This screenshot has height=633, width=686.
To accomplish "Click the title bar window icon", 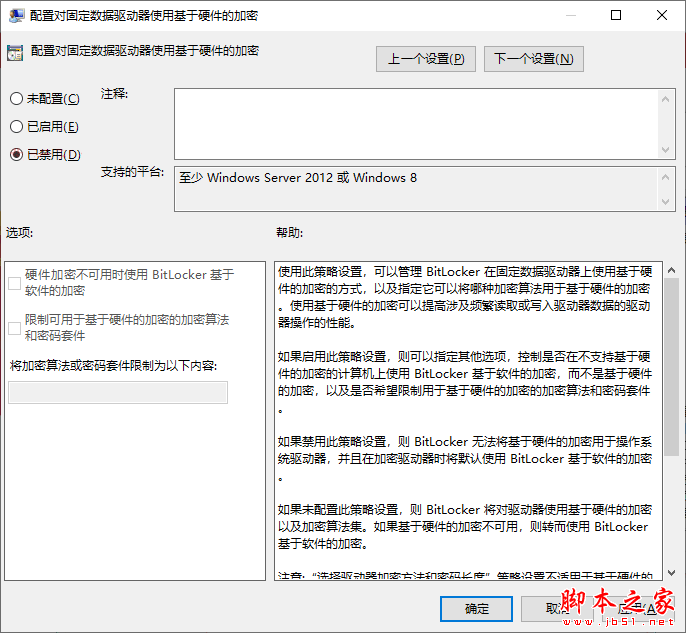I will pos(17,16).
